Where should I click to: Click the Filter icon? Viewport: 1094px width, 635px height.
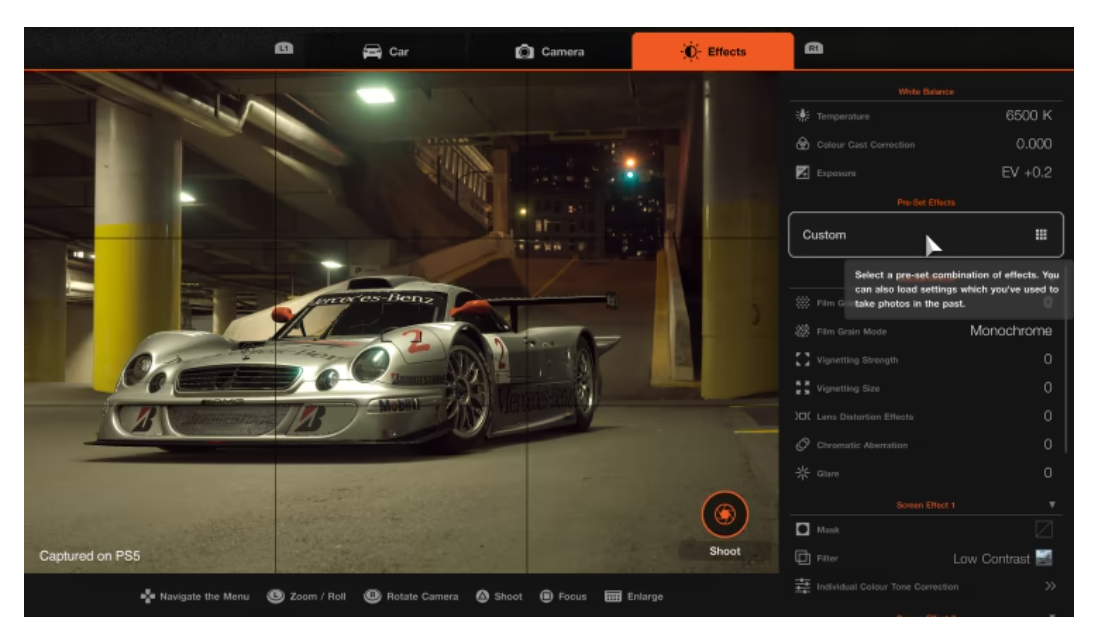(x=802, y=558)
